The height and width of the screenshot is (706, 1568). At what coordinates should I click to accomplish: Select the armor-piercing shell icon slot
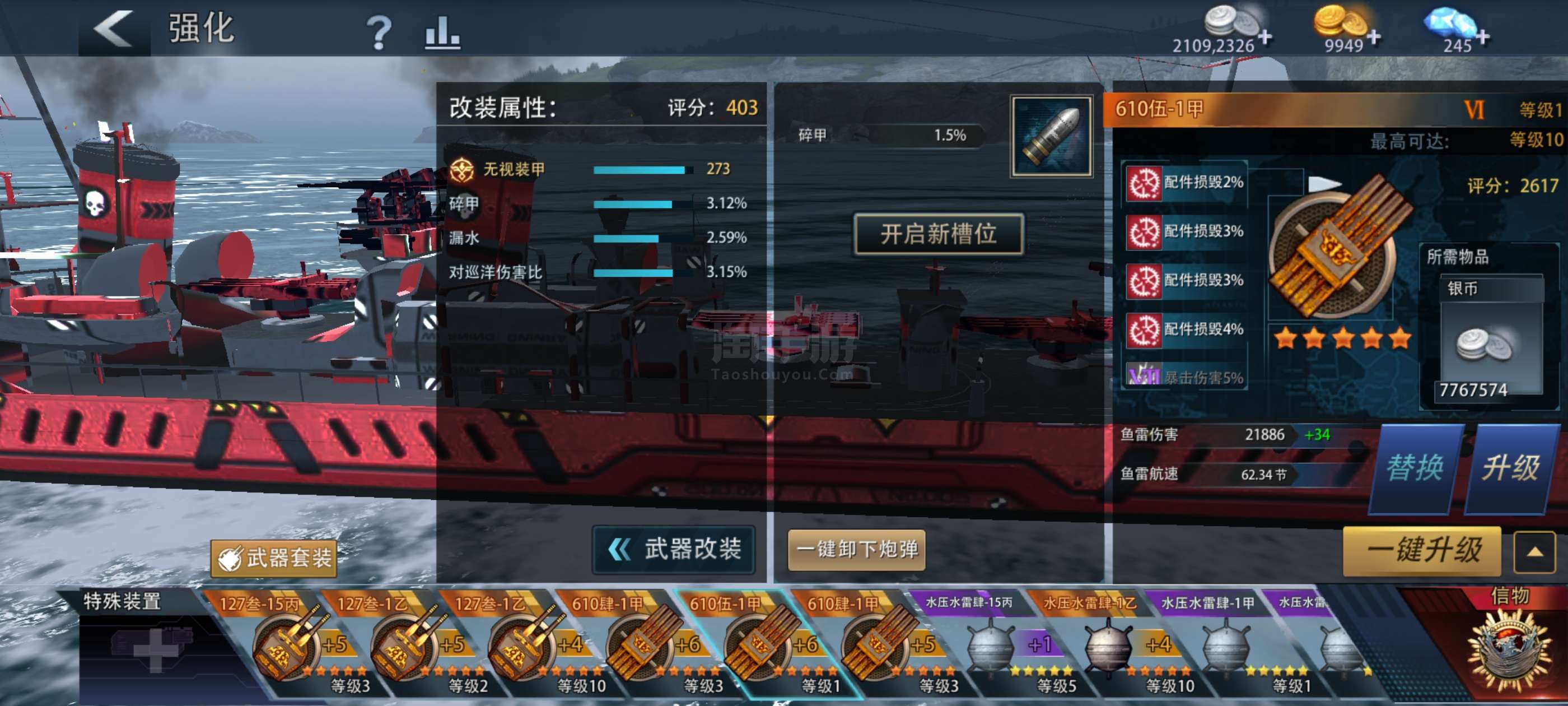tap(1051, 137)
